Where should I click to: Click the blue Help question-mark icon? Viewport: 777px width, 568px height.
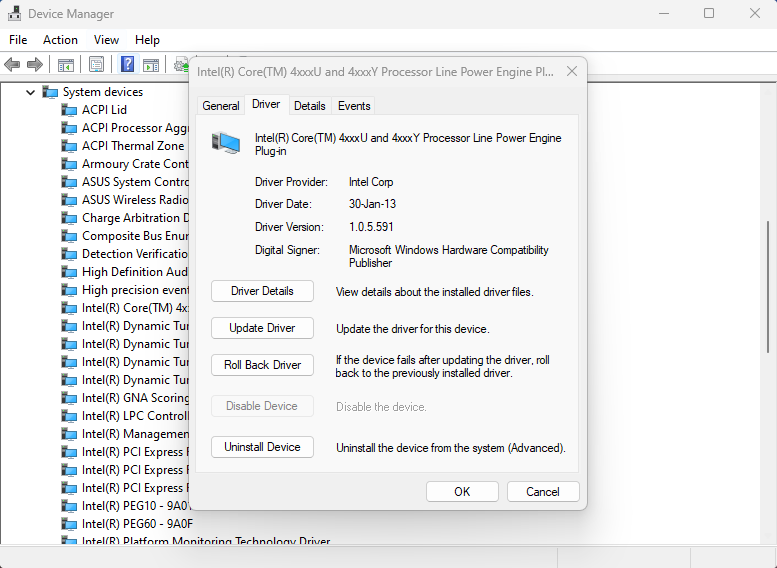[127, 64]
